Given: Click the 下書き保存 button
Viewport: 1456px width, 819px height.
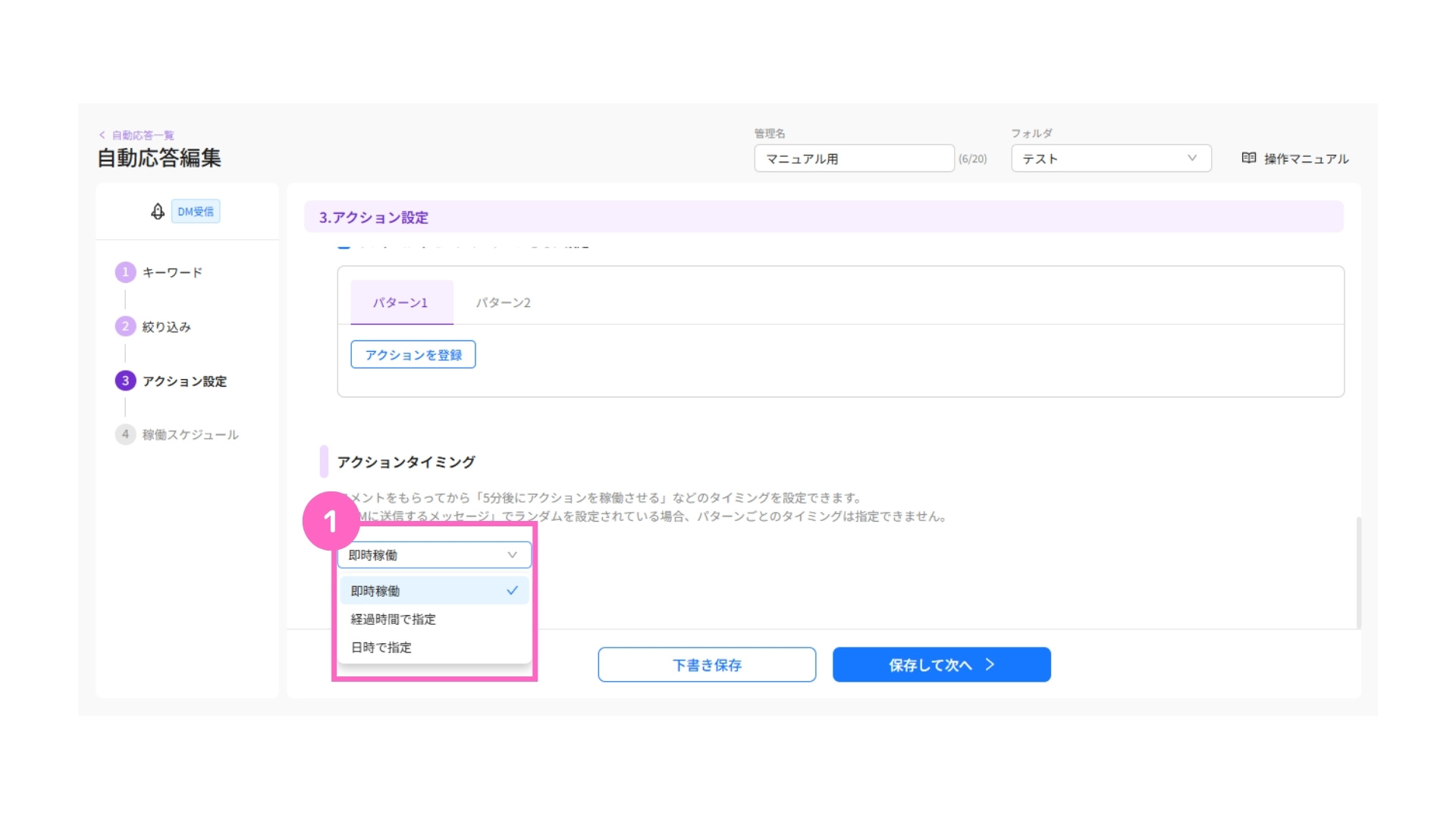Looking at the screenshot, I should tap(707, 664).
